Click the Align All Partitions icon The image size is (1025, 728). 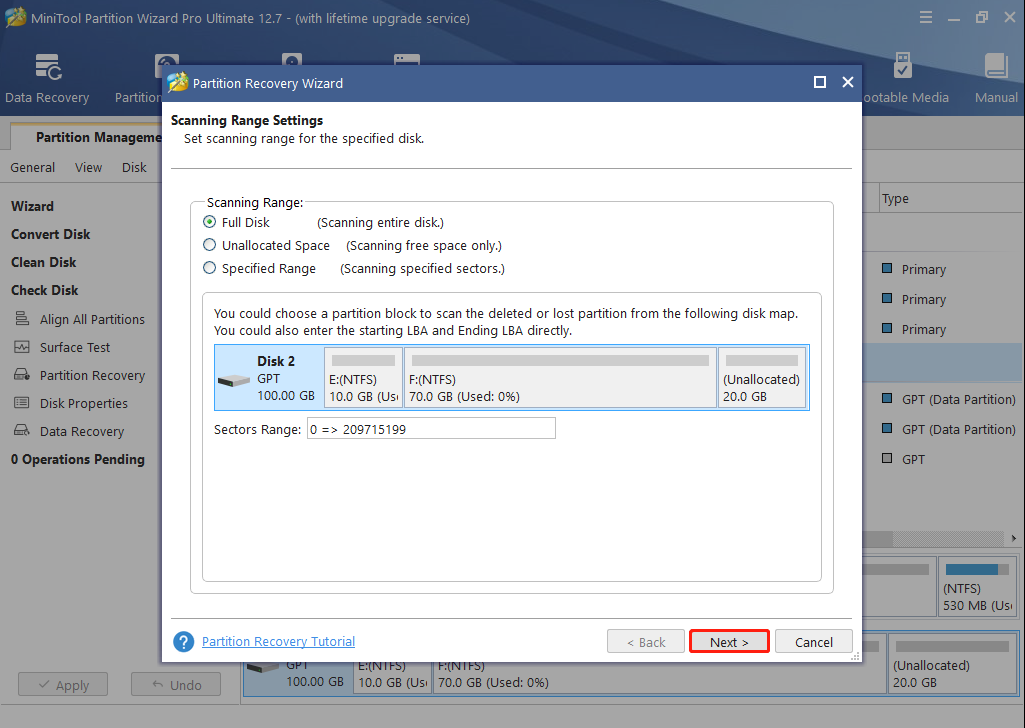coord(22,319)
